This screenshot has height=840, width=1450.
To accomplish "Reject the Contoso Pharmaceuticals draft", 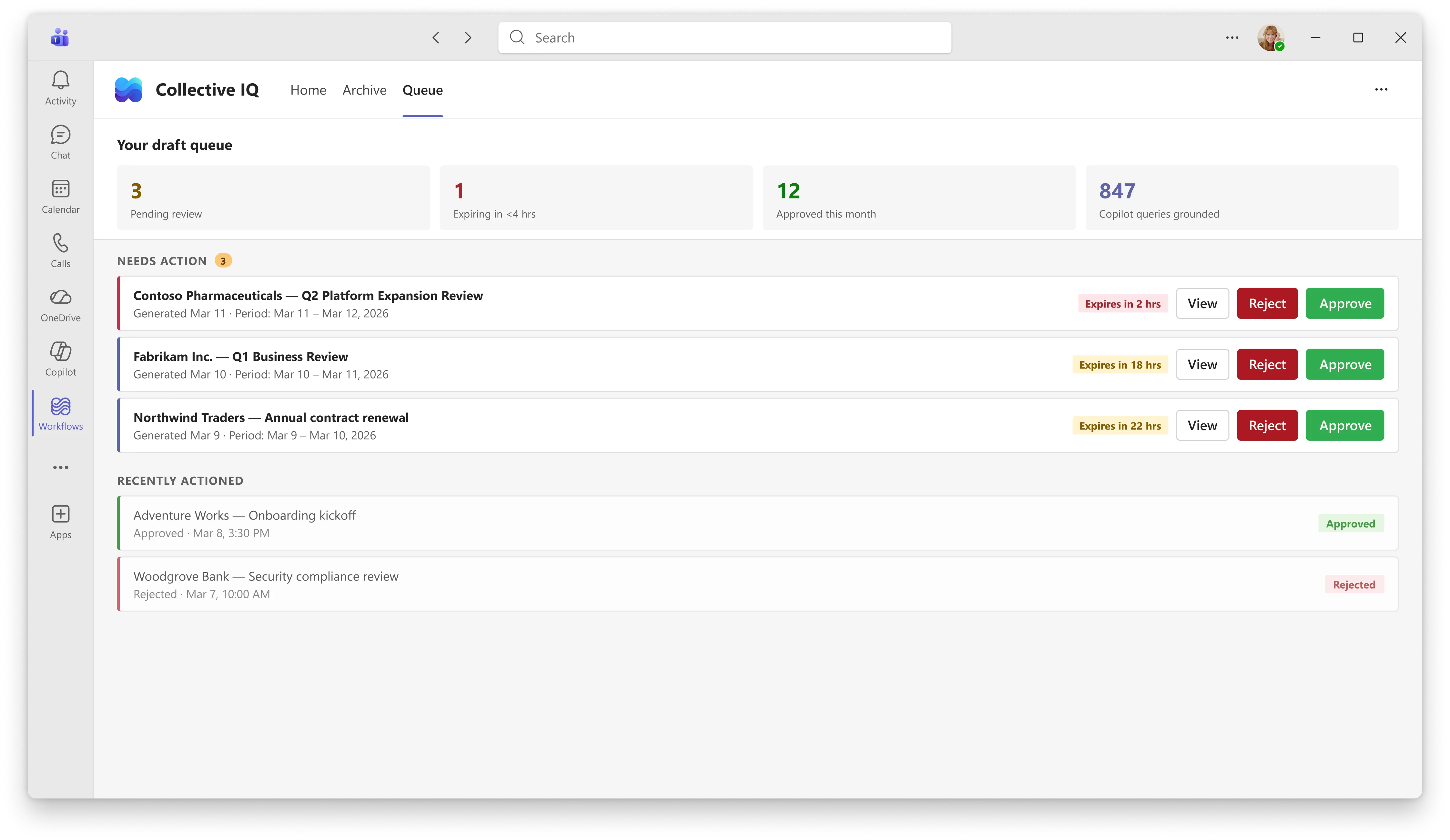I will coord(1267,303).
